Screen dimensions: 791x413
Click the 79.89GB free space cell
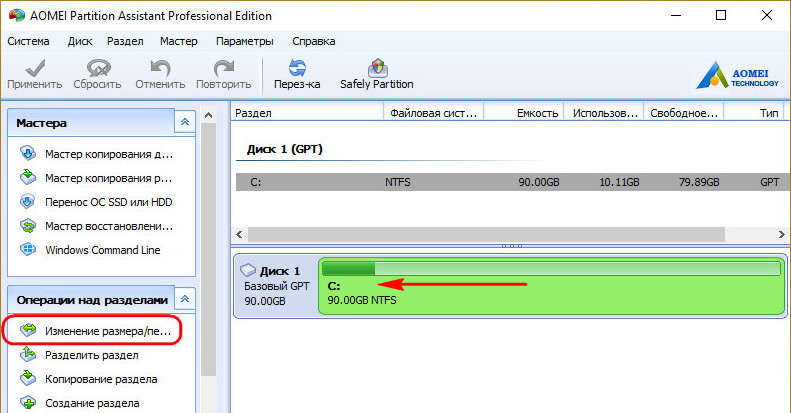[699, 182]
